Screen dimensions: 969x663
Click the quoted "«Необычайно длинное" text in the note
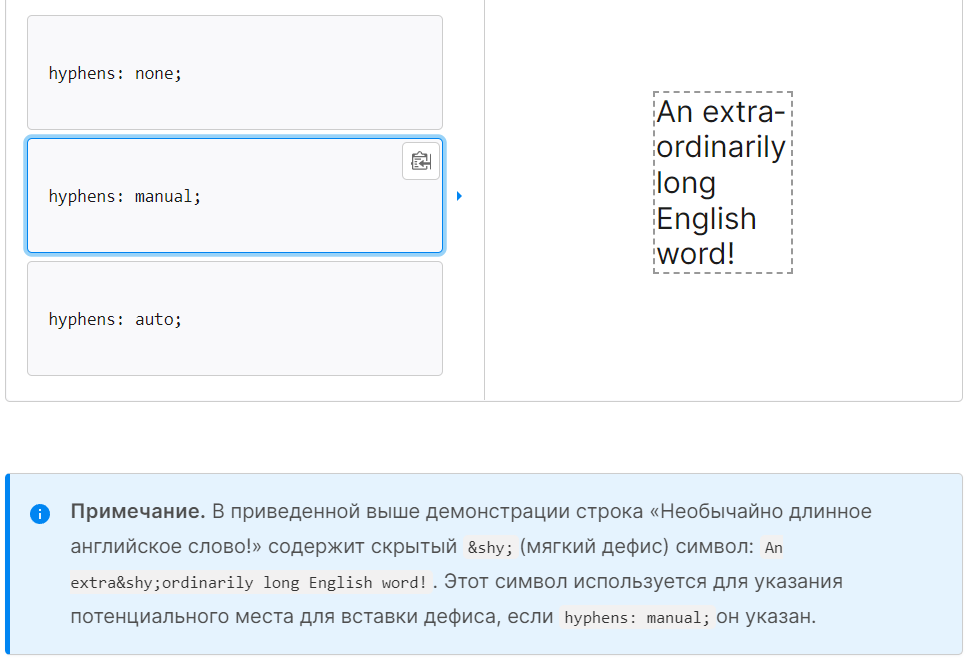point(760,512)
